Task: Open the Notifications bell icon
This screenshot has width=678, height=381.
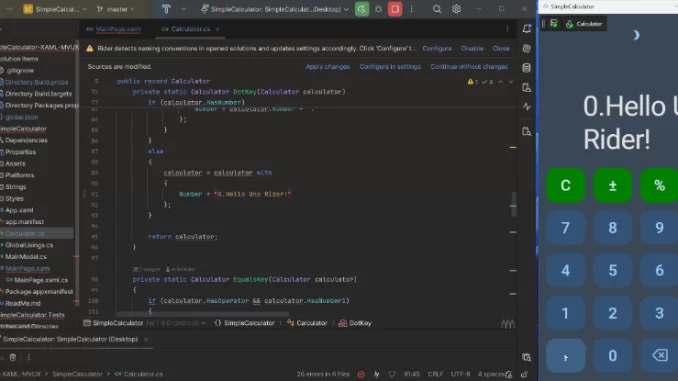Action: 526,29
